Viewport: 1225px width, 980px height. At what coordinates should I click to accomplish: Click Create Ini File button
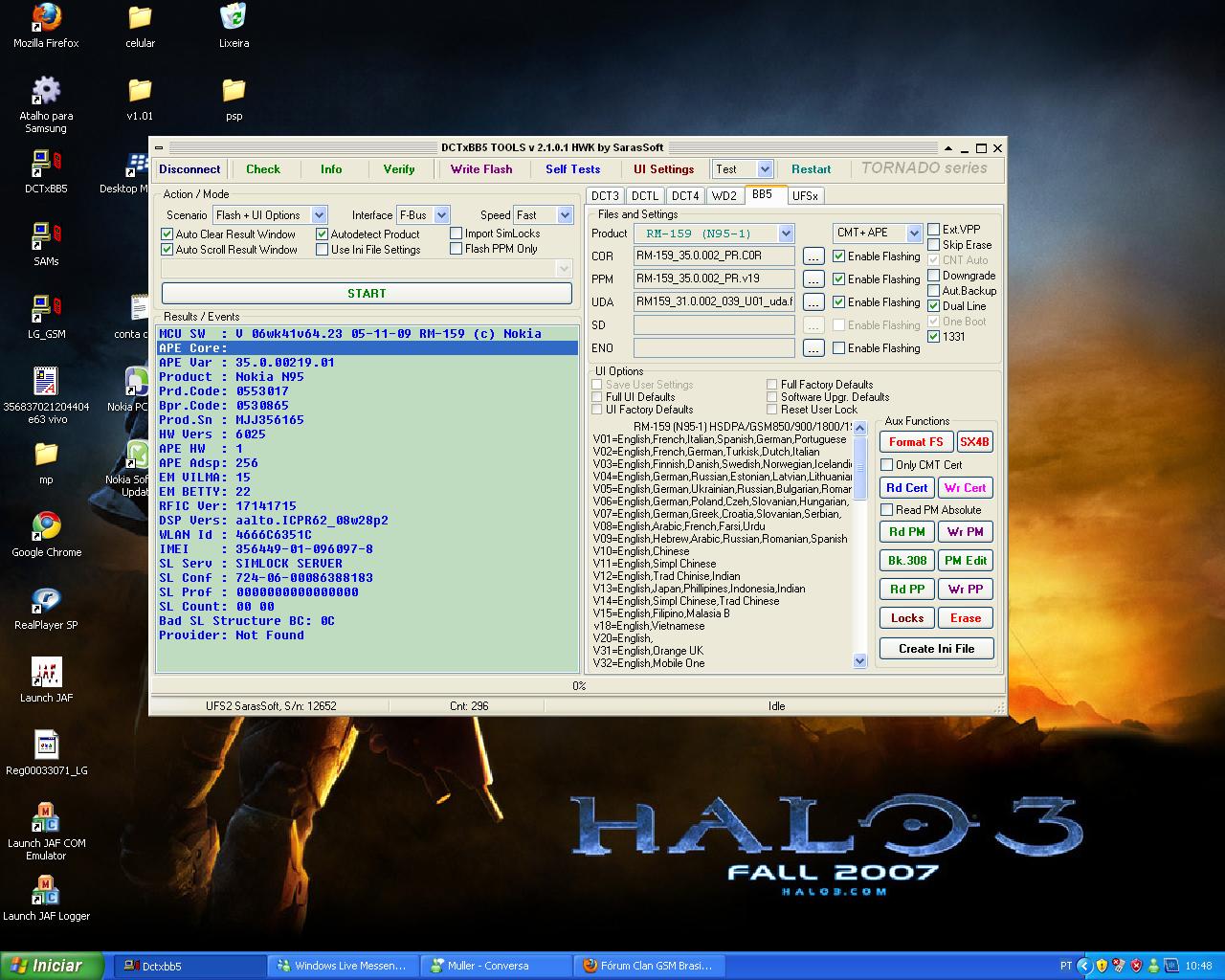click(x=937, y=649)
